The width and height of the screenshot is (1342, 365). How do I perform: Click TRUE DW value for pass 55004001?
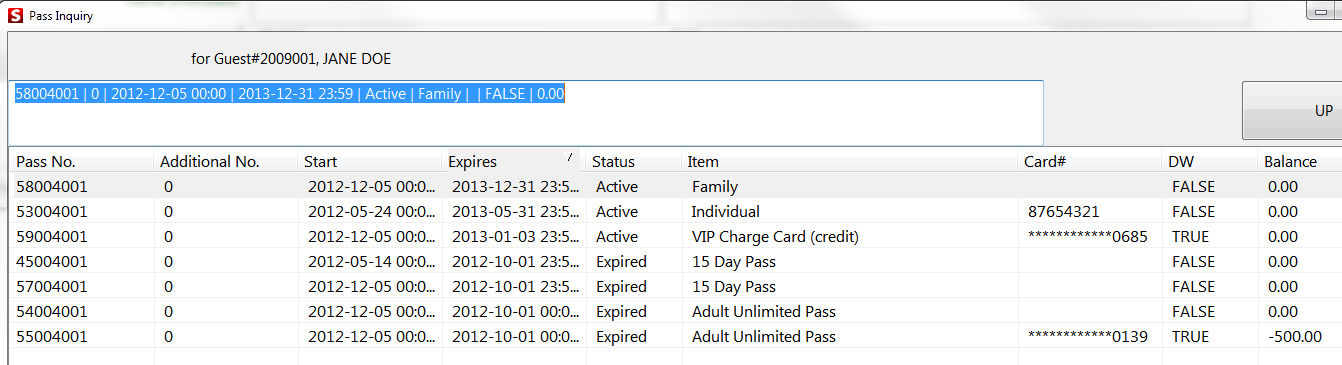[1190, 336]
